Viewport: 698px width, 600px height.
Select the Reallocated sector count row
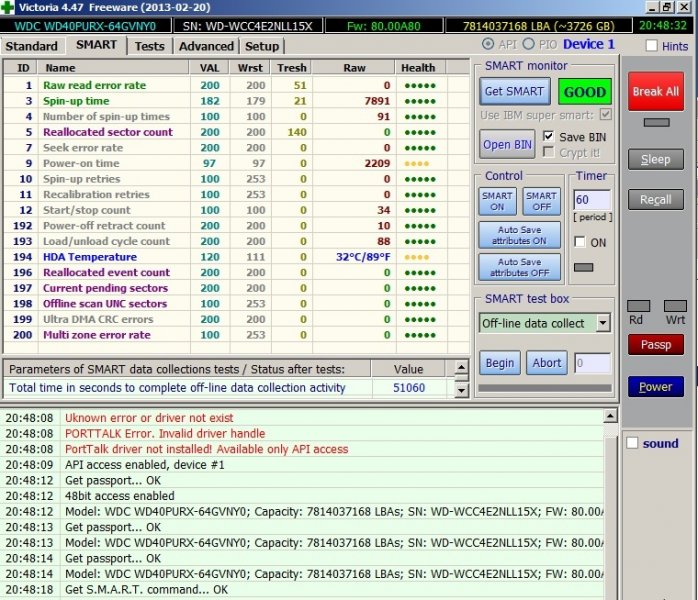[108, 132]
